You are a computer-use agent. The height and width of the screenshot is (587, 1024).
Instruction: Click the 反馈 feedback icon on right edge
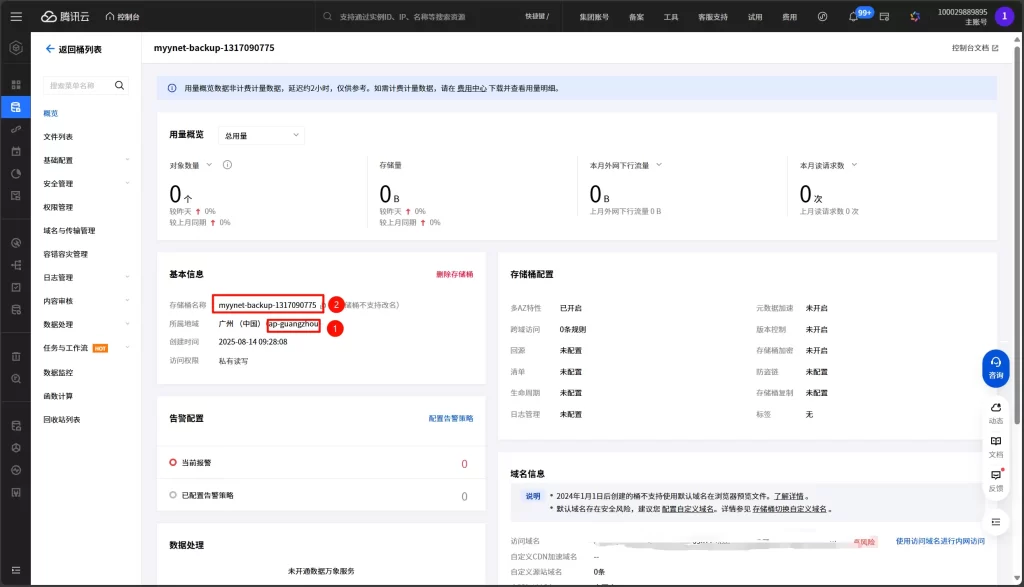click(x=995, y=477)
